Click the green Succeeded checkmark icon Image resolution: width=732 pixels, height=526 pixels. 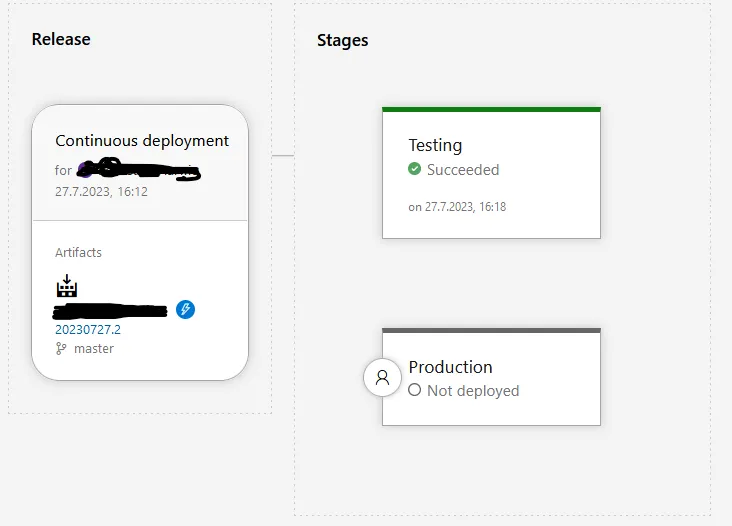[415, 169]
